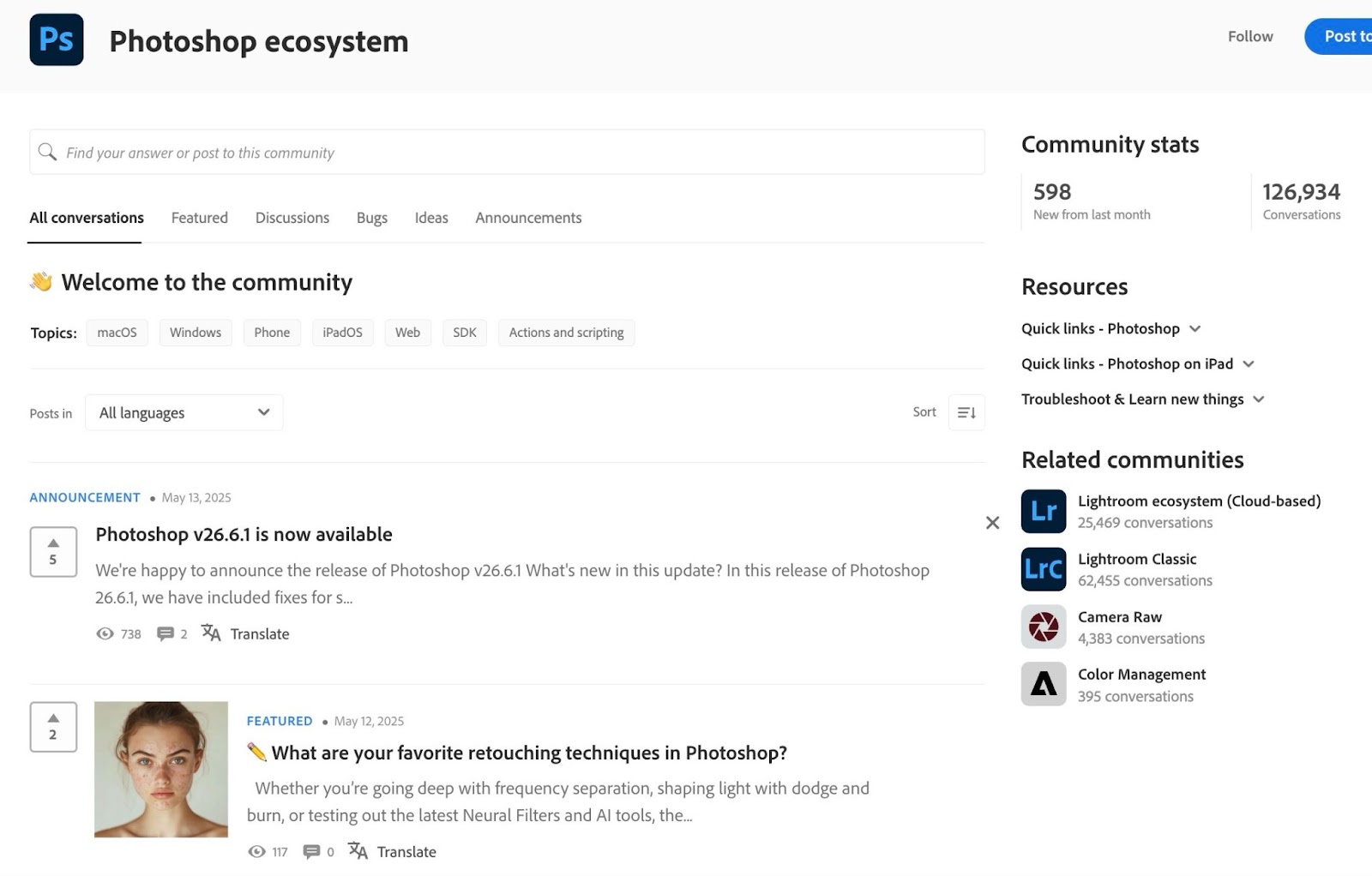Open Photoshop v26.6.1 is now available post

pyautogui.click(x=244, y=534)
